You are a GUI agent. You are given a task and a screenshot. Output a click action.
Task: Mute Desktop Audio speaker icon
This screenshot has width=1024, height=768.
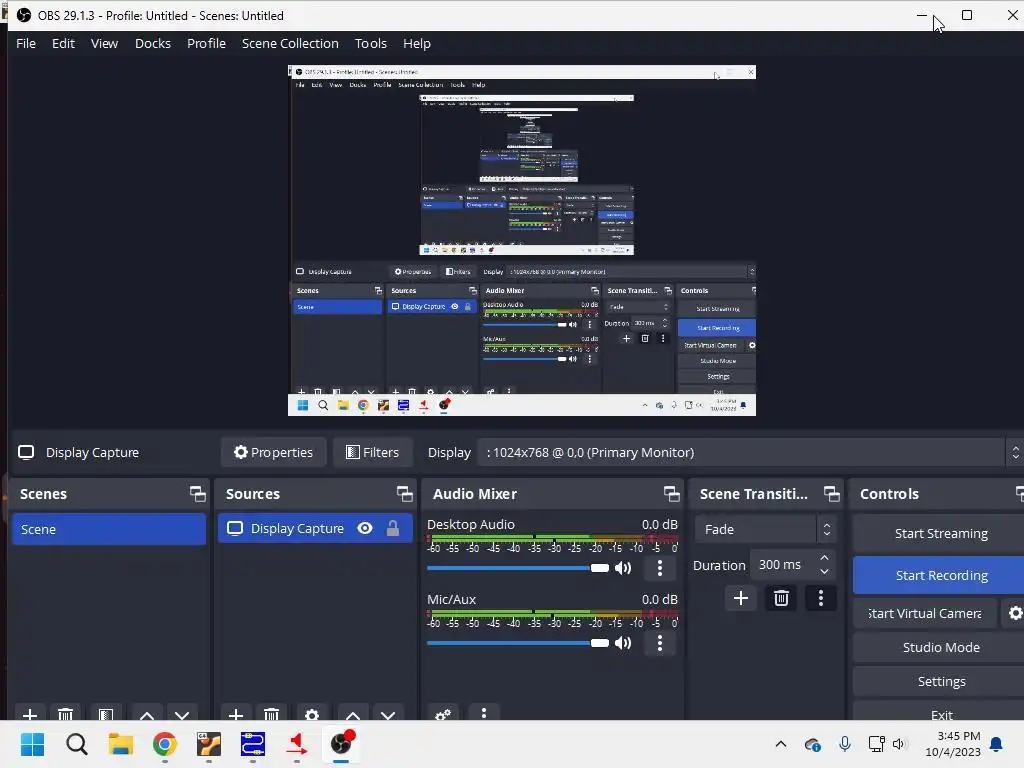coord(623,568)
